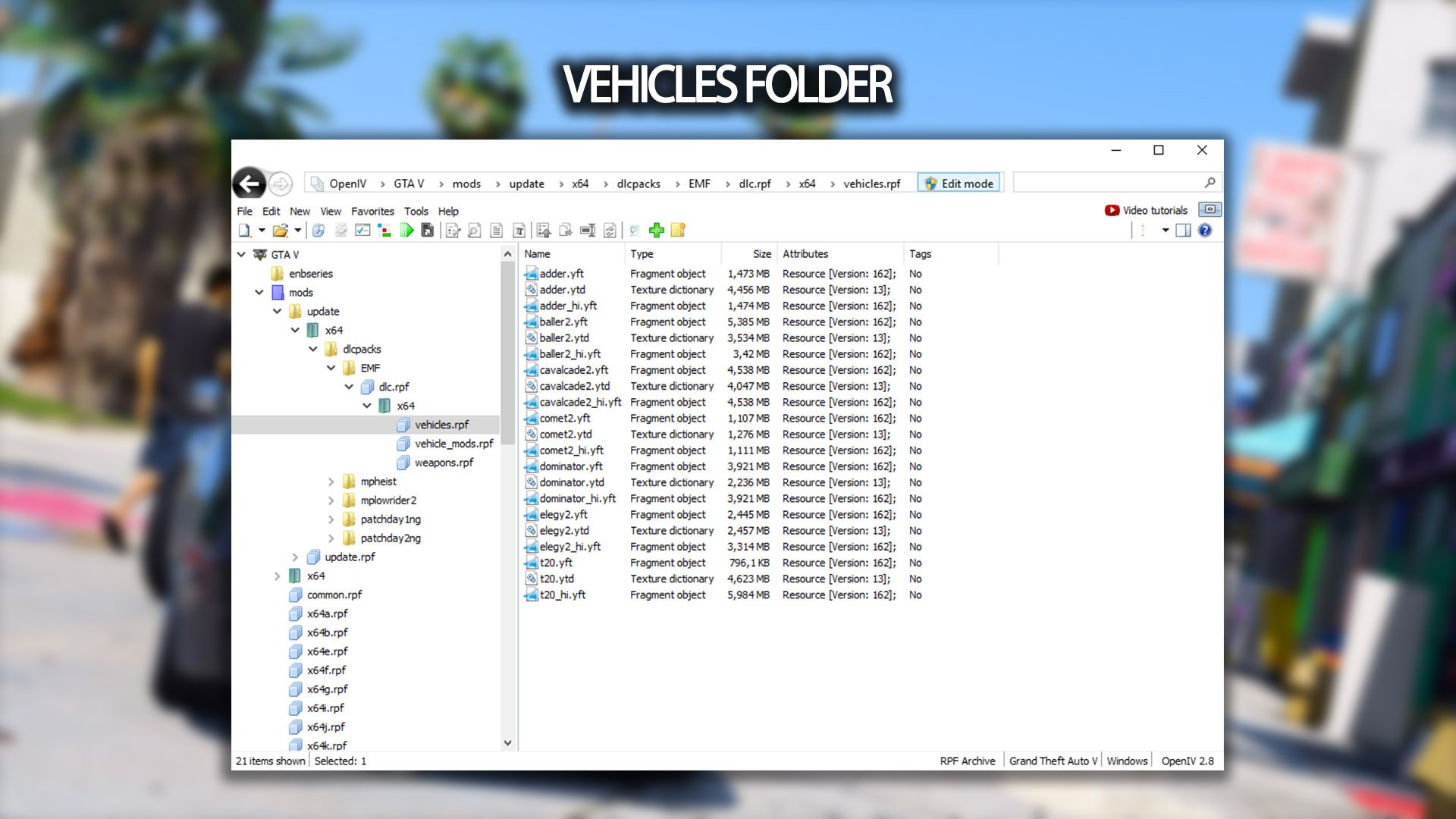The image size is (1456, 819).
Task: Click the Edit mode button
Action: point(958,183)
